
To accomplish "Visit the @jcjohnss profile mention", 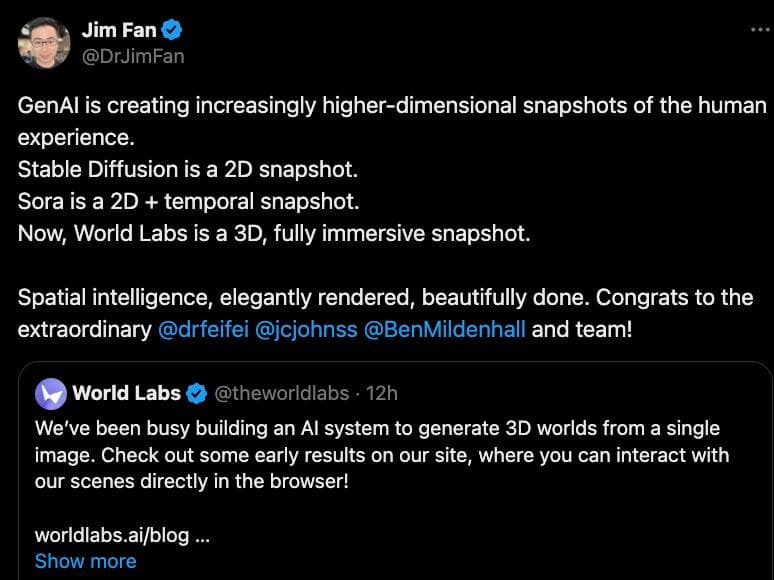I will (x=306, y=329).
